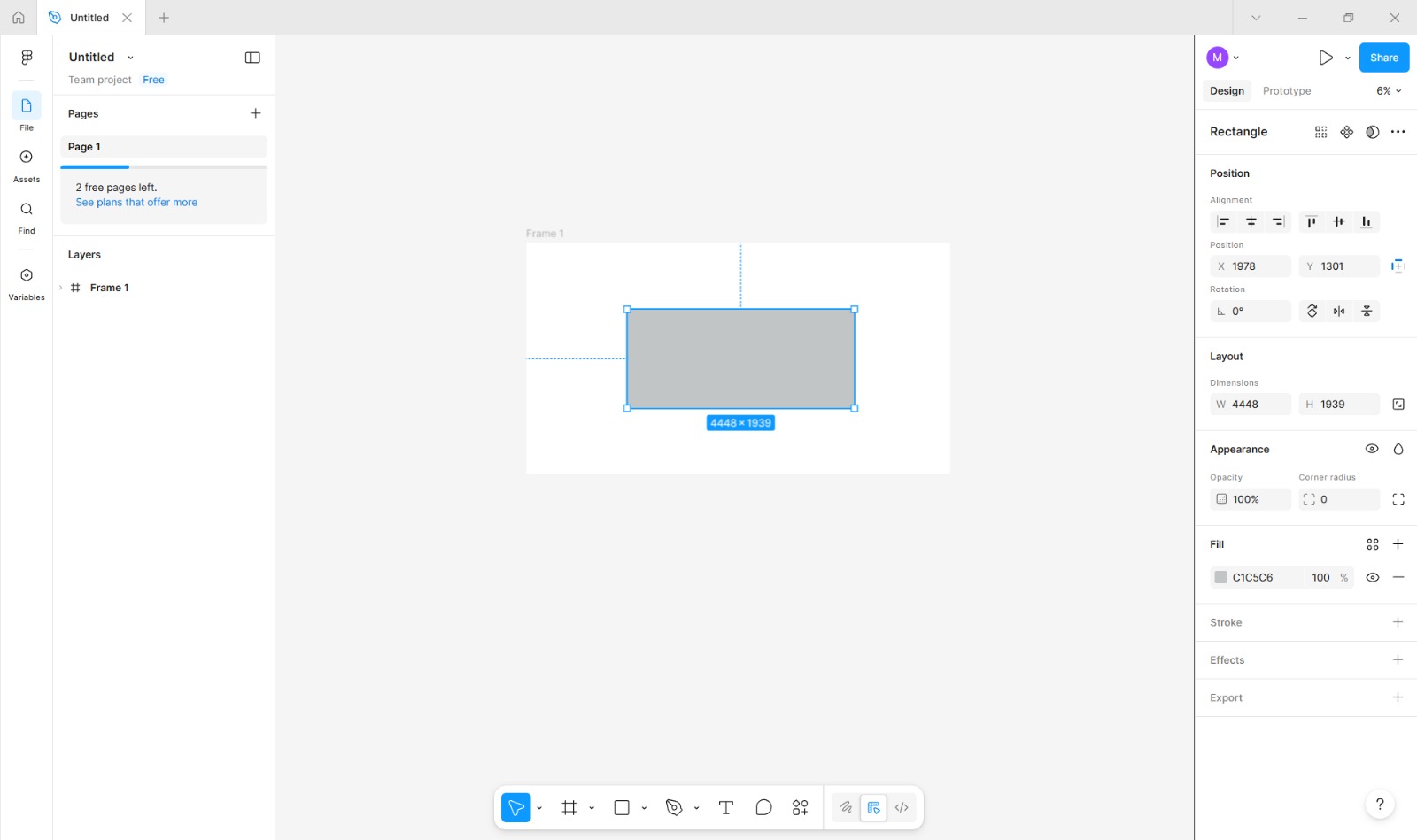
Task: Click the Share button
Action: [1383, 57]
